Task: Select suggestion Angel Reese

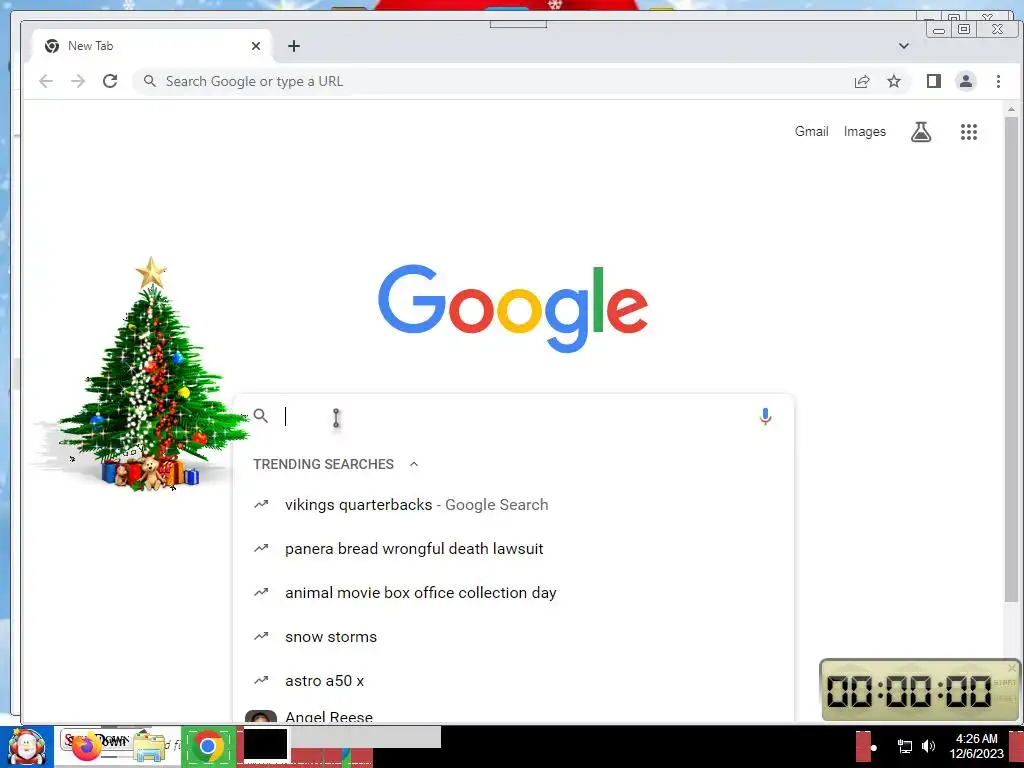Action: click(513, 715)
